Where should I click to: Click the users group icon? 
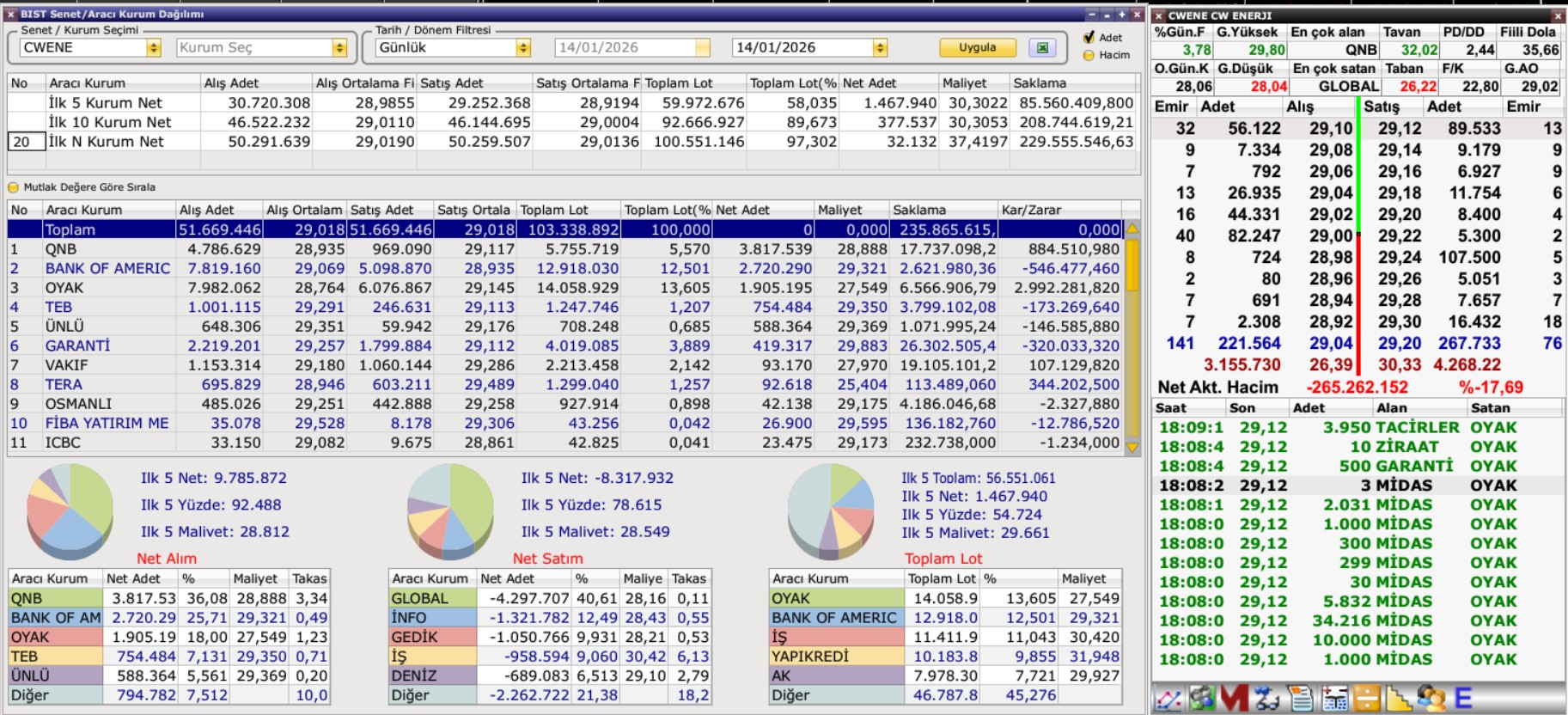pyautogui.click(x=1431, y=699)
